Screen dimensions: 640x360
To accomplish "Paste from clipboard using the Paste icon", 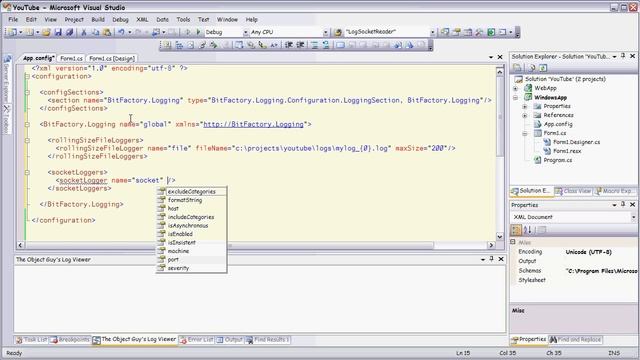I will tap(107, 32).
